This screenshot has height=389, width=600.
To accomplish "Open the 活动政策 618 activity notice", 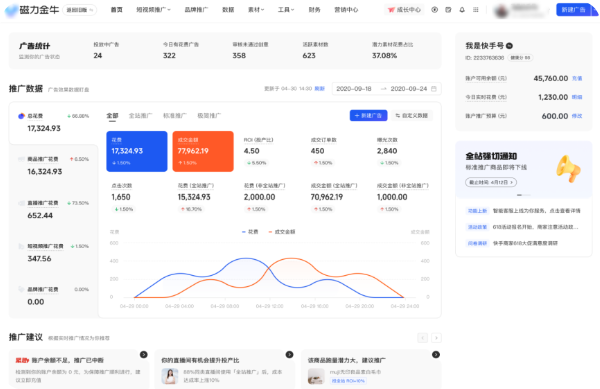I will [523, 227].
